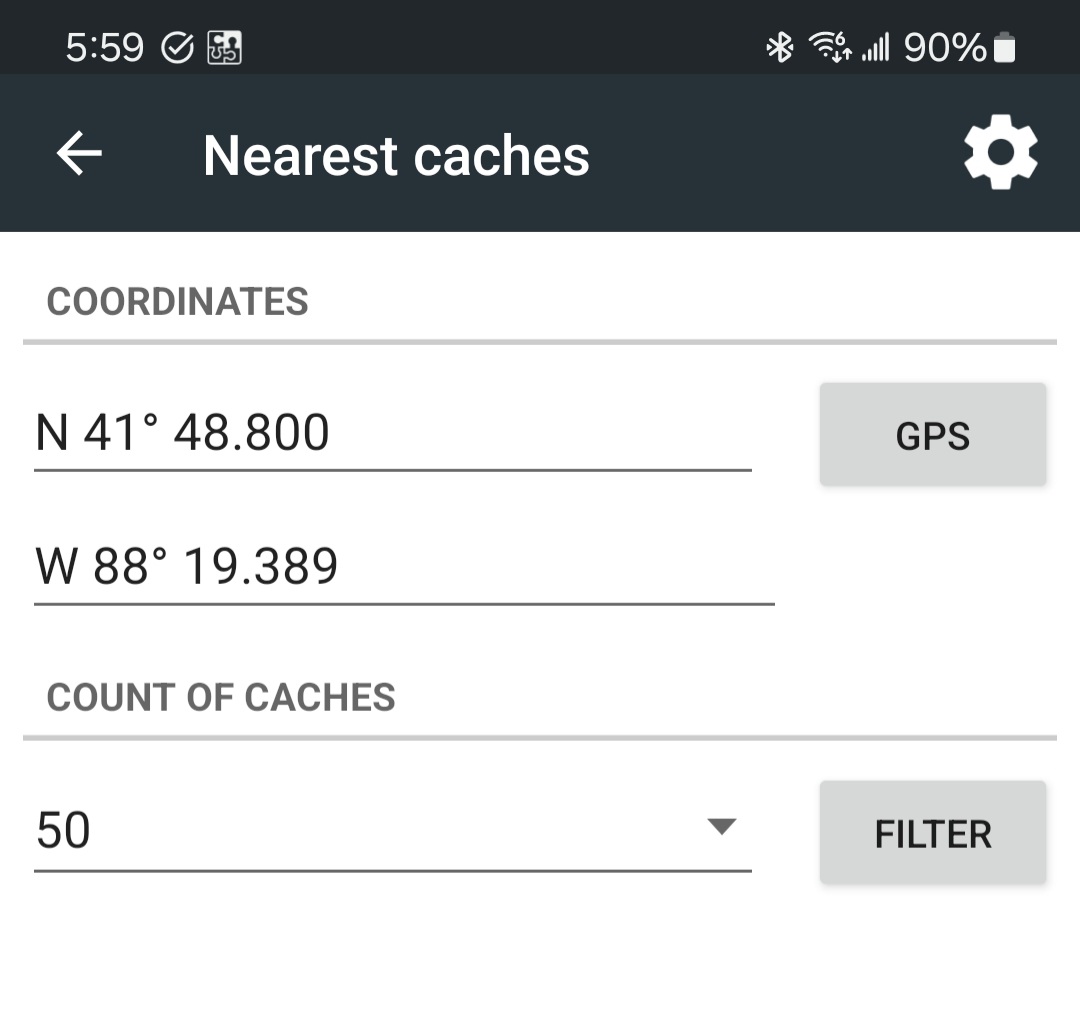Tap the battery icon in status bar

click(1005, 47)
